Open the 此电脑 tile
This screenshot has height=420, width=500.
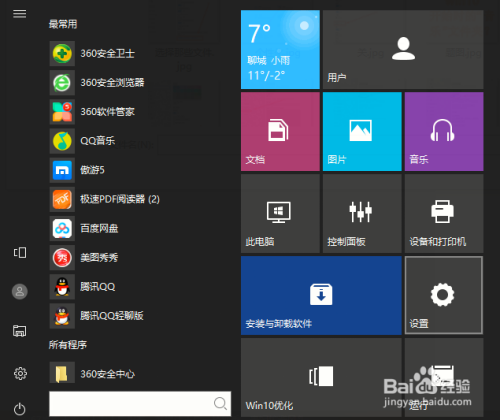pyautogui.click(x=280, y=214)
